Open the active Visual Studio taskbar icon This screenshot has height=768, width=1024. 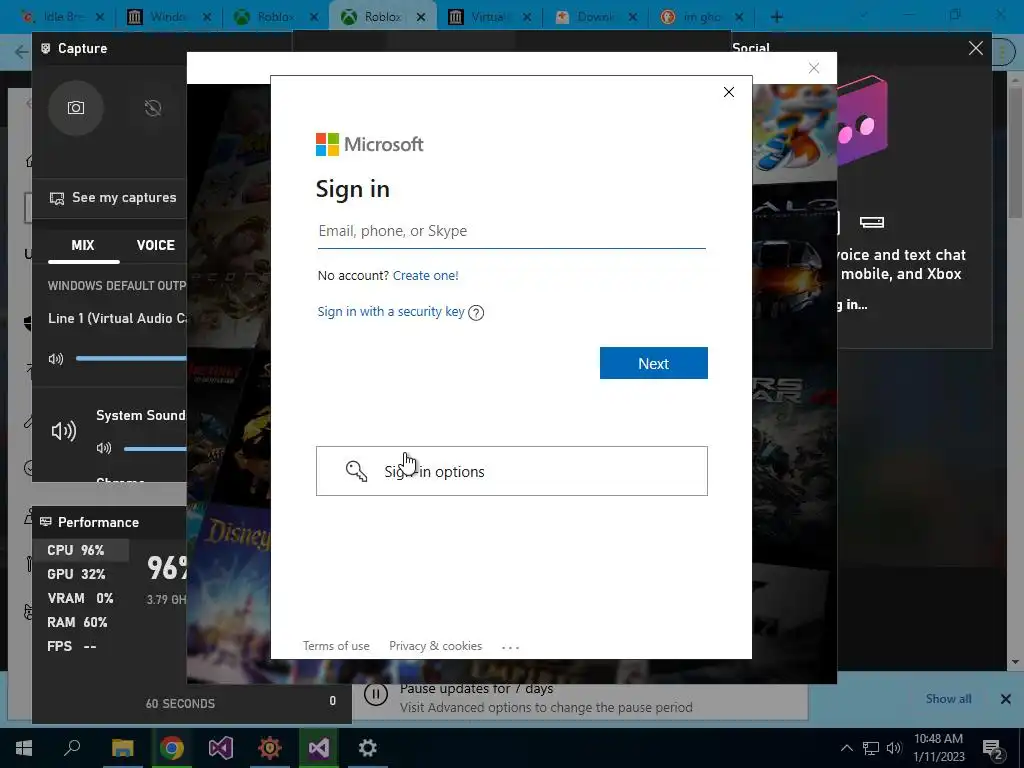[319, 748]
